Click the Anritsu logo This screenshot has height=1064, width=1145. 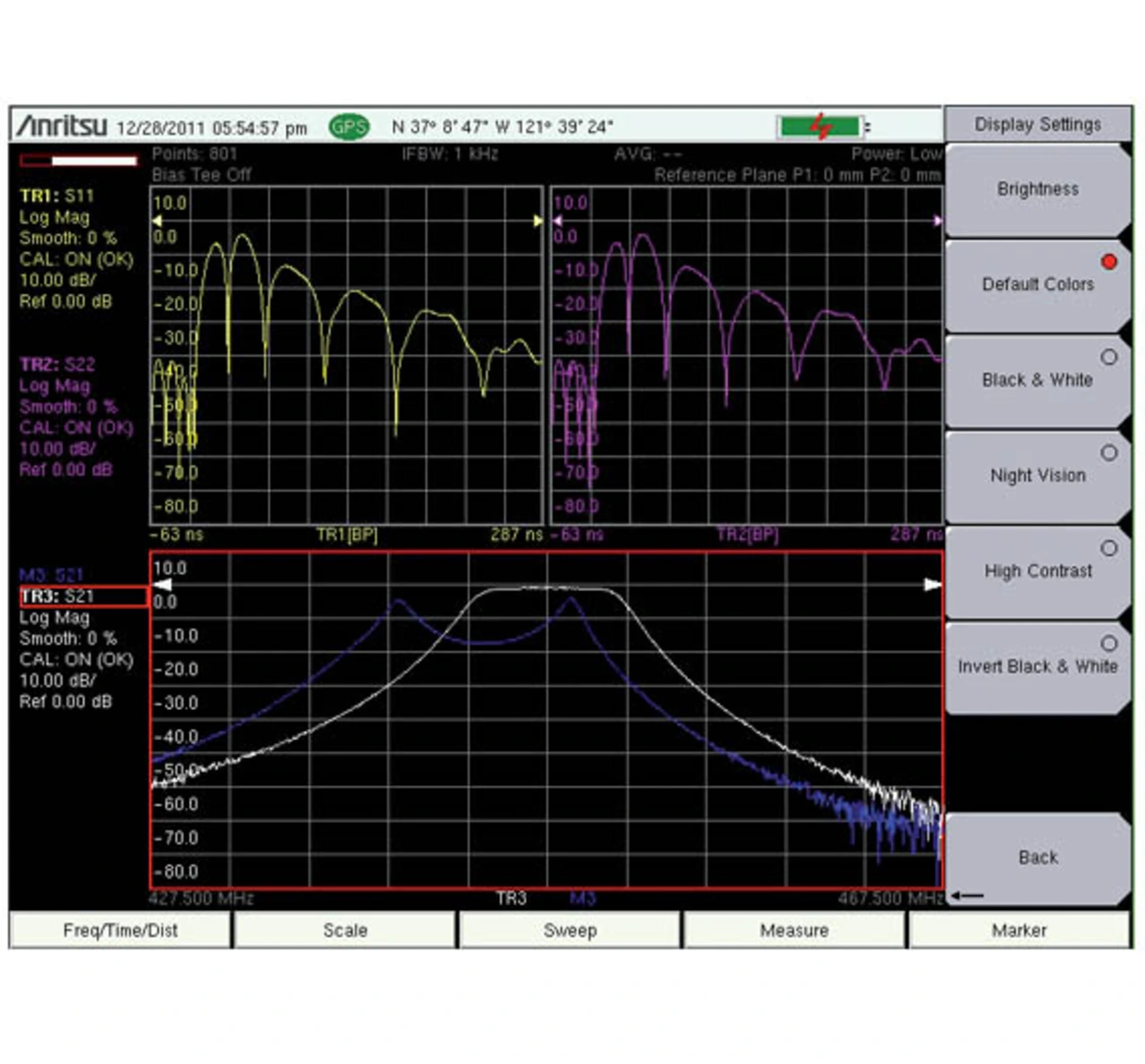coord(61,127)
